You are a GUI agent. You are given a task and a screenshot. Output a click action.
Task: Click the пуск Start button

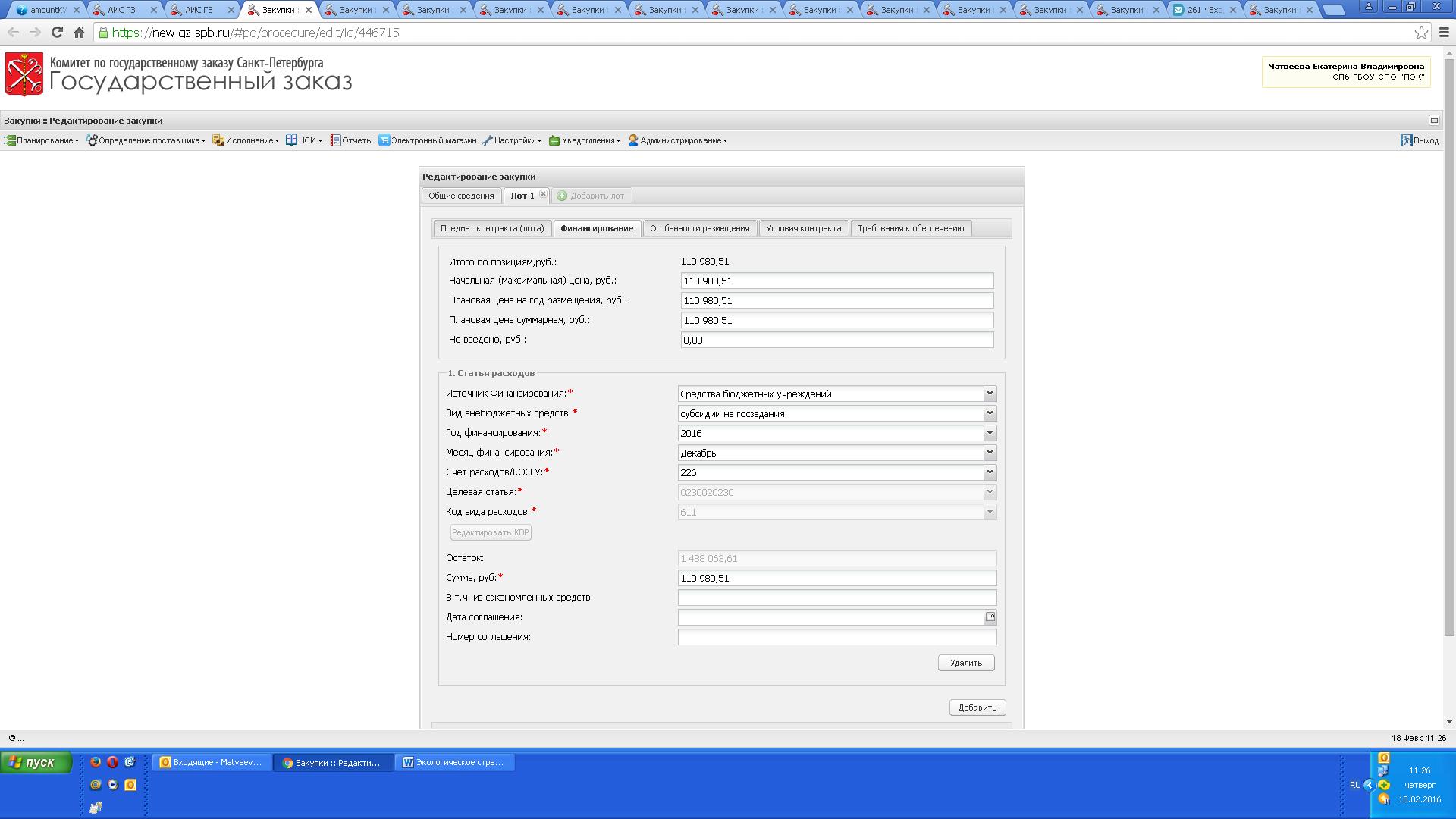pyautogui.click(x=36, y=762)
